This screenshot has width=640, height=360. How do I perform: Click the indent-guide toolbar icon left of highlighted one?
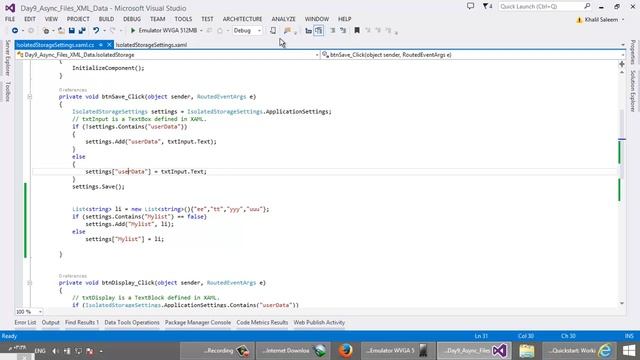pyautogui.click(x=309, y=31)
